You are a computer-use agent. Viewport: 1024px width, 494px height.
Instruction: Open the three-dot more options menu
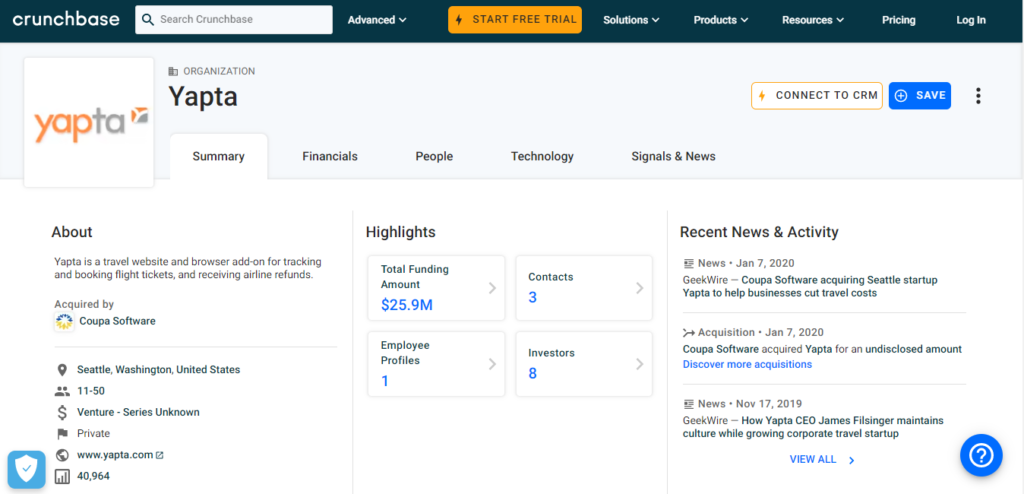(x=978, y=96)
